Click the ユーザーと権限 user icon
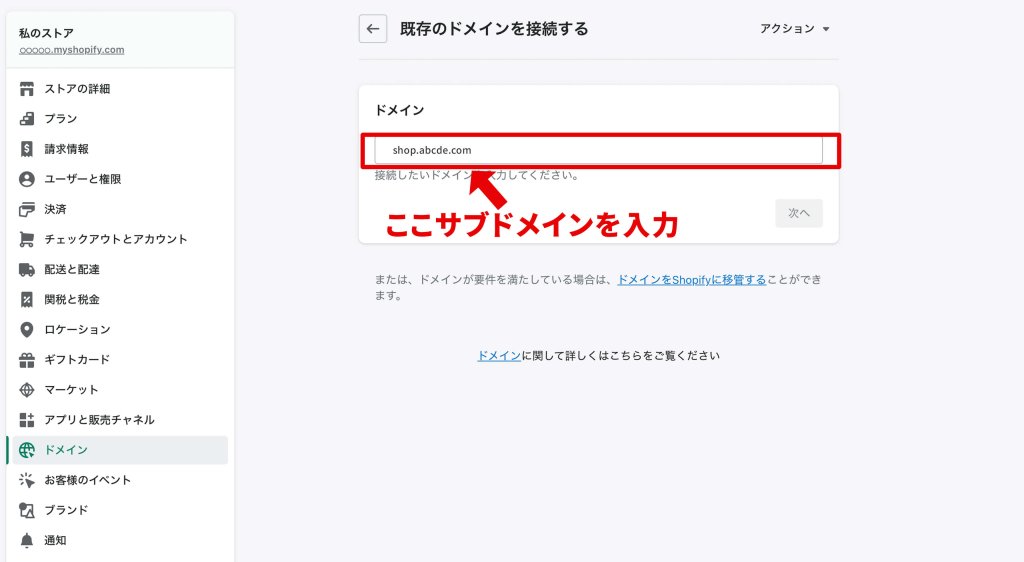The height and width of the screenshot is (562, 1024). tap(27, 179)
